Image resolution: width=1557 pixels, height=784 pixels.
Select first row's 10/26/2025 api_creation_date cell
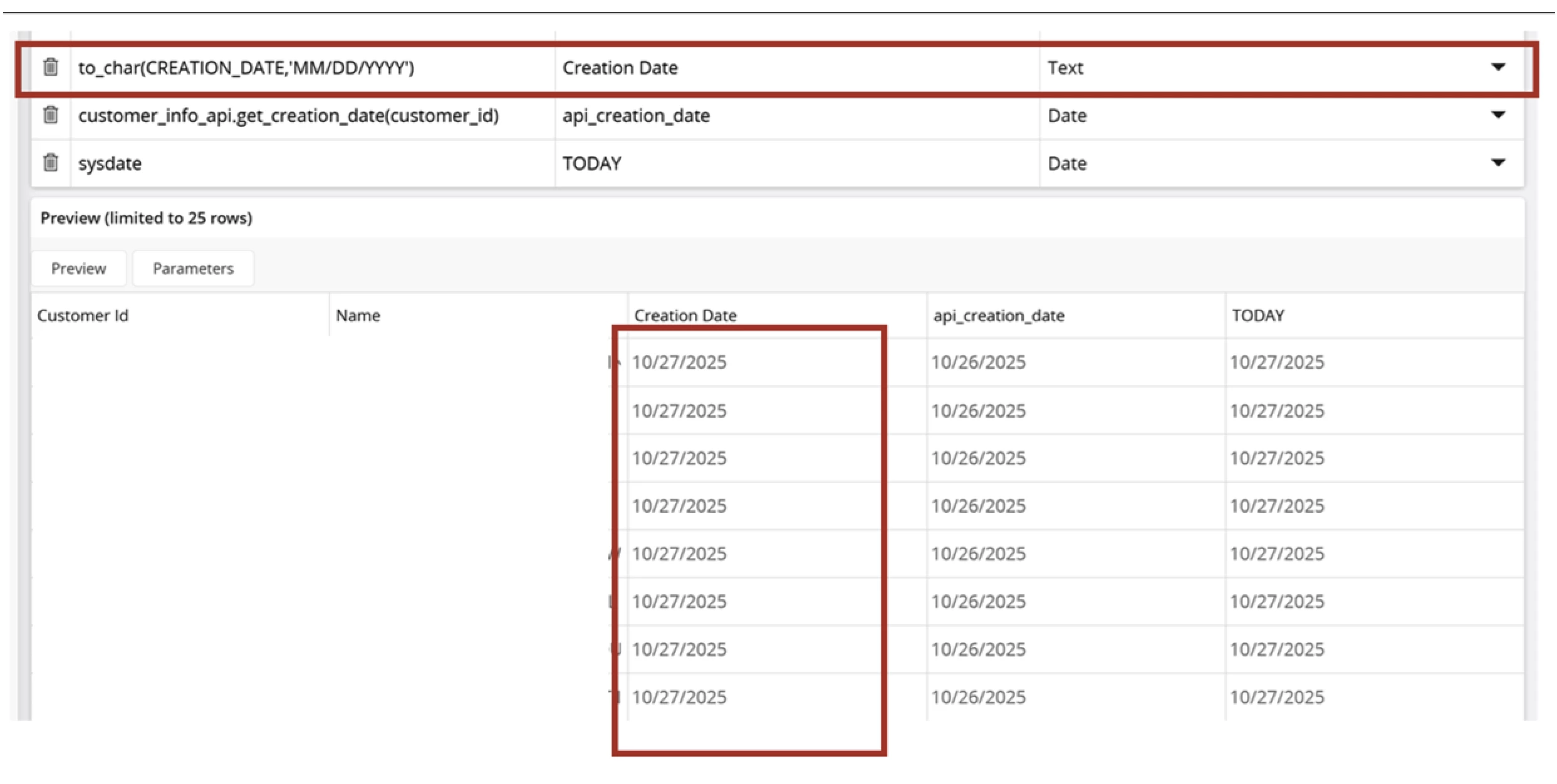point(978,362)
